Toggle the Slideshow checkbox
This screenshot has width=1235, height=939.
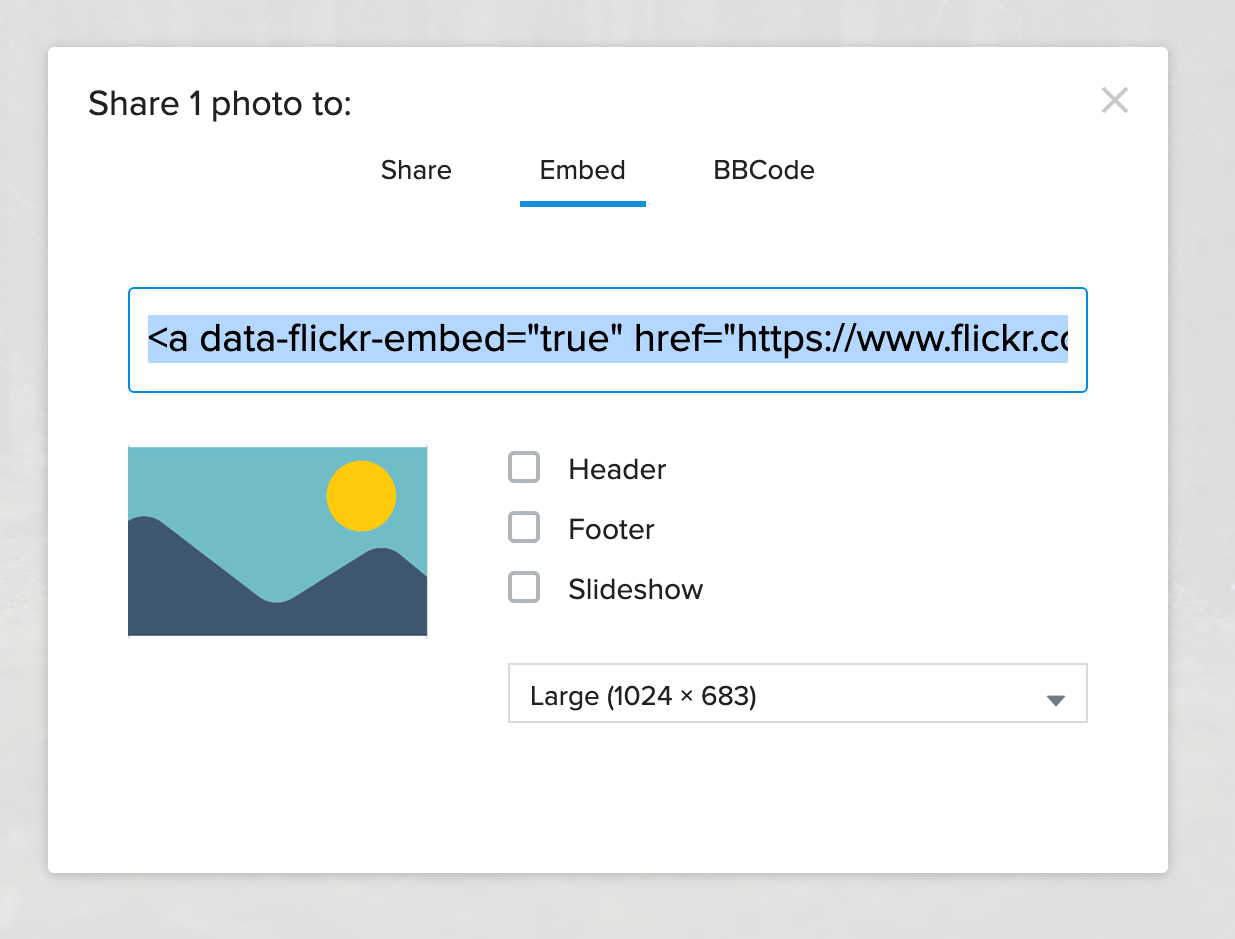[524, 588]
